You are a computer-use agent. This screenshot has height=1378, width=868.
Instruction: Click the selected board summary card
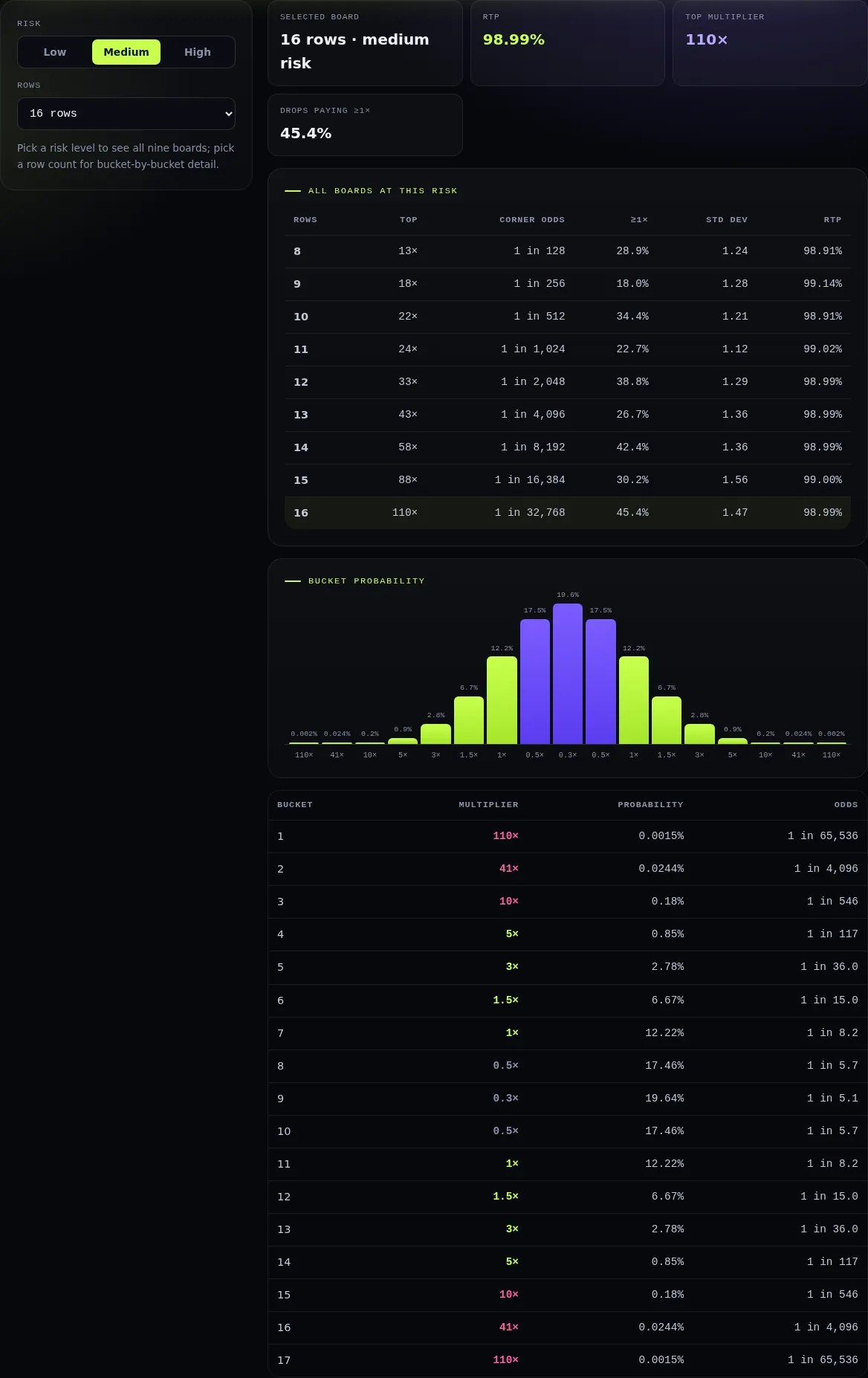point(365,43)
